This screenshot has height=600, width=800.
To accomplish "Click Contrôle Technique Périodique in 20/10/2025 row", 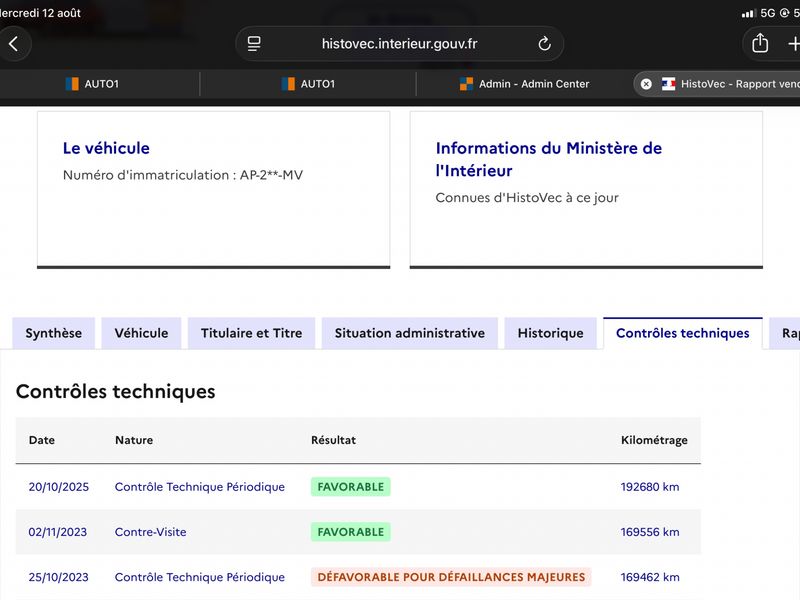I will [199, 487].
